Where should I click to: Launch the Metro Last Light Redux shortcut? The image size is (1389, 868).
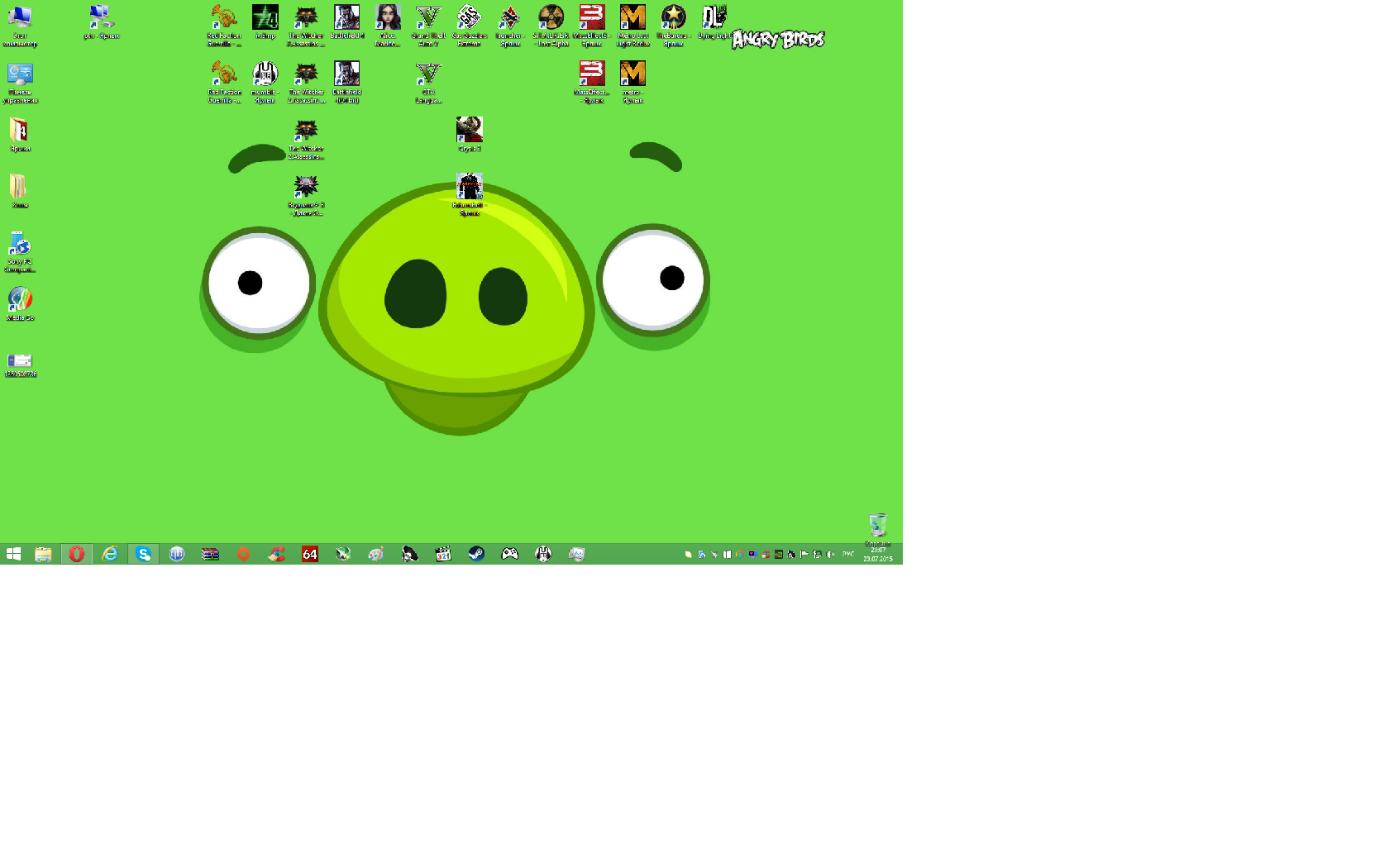click(x=632, y=26)
